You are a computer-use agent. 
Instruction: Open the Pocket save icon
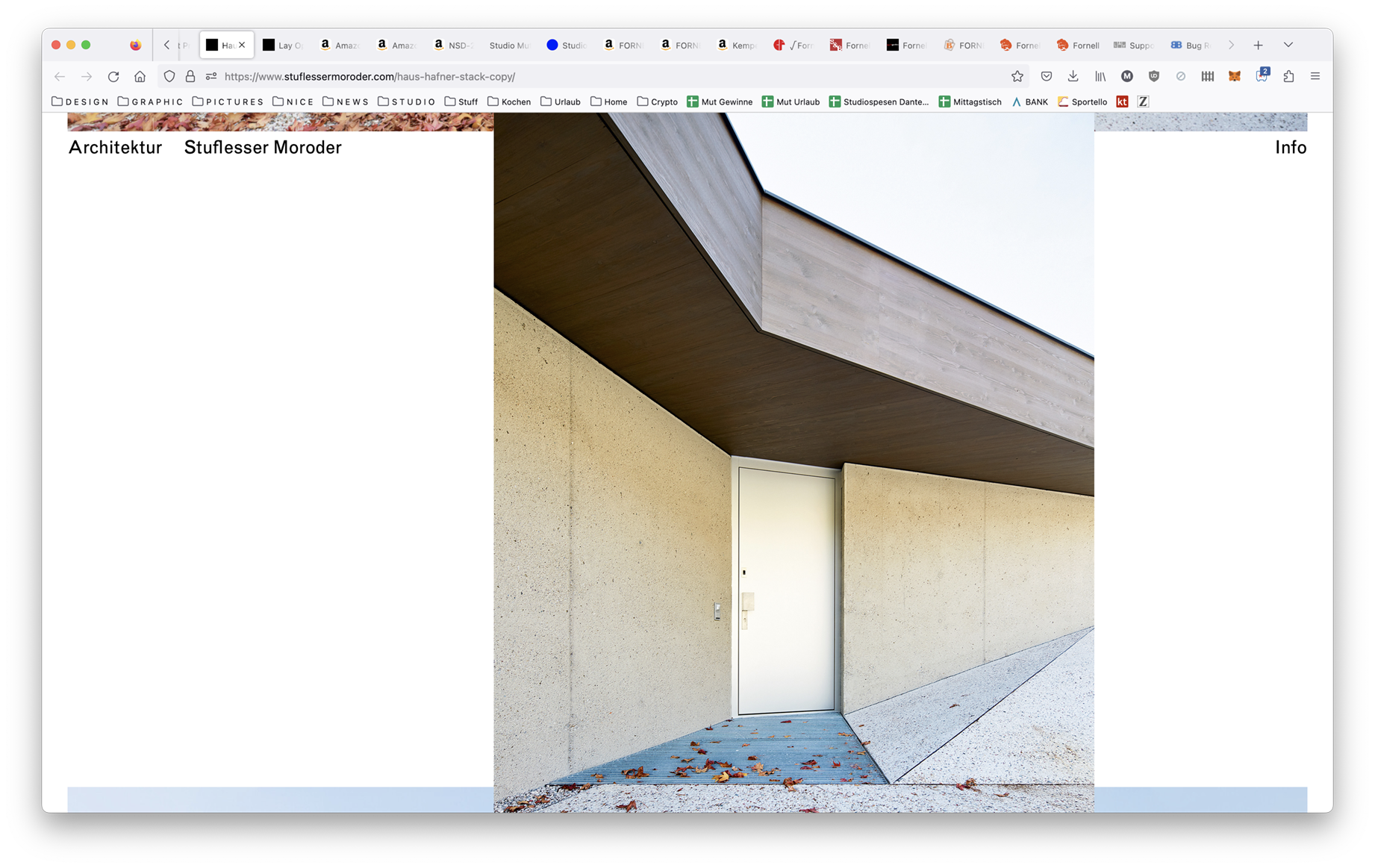coord(1046,75)
